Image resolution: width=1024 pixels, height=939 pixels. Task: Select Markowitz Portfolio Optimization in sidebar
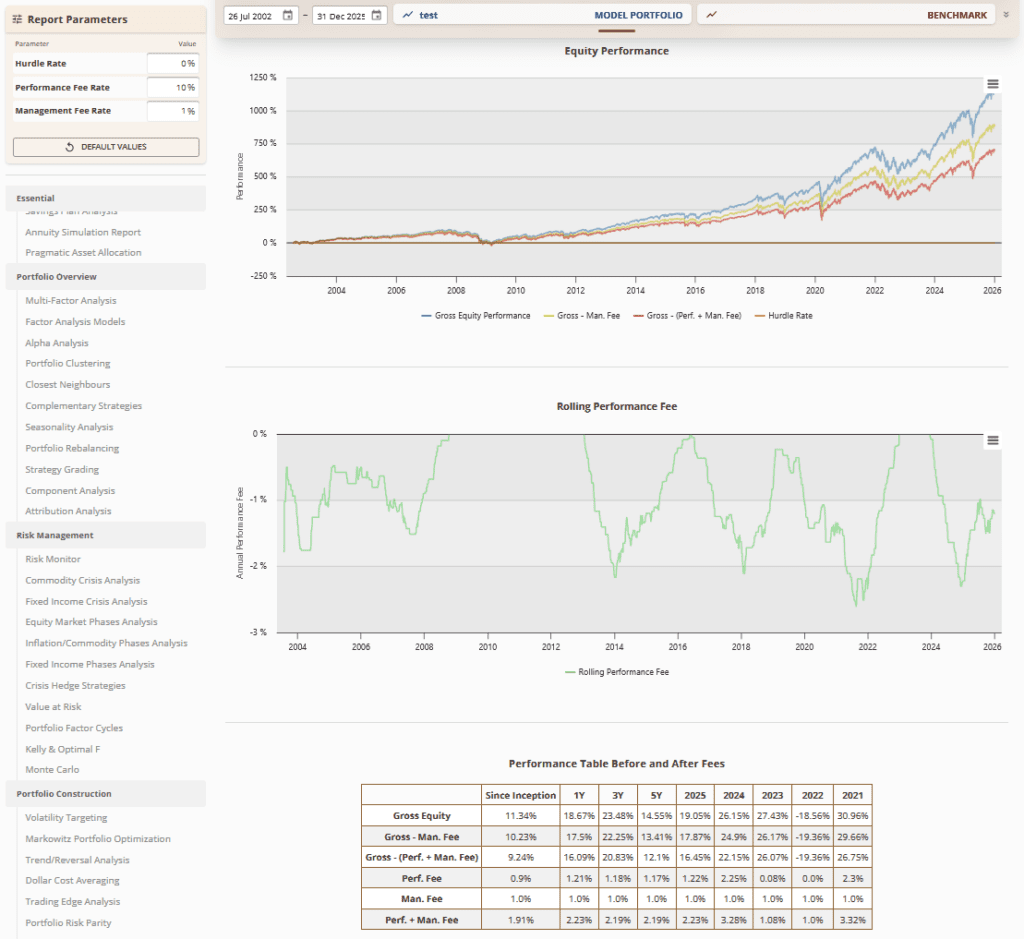point(98,839)
